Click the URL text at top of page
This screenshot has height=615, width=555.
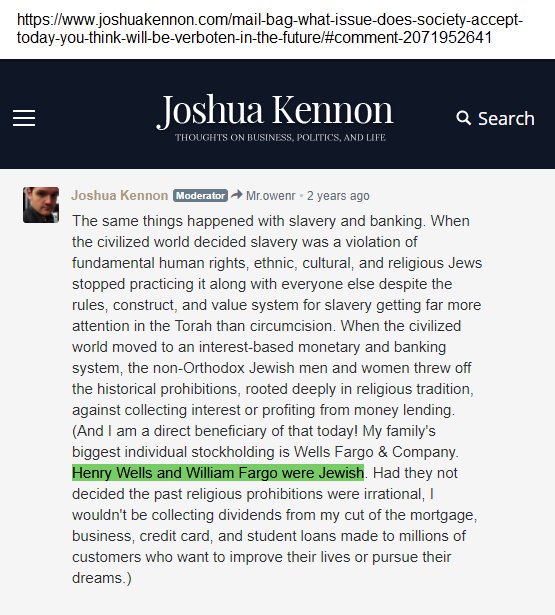270,29
